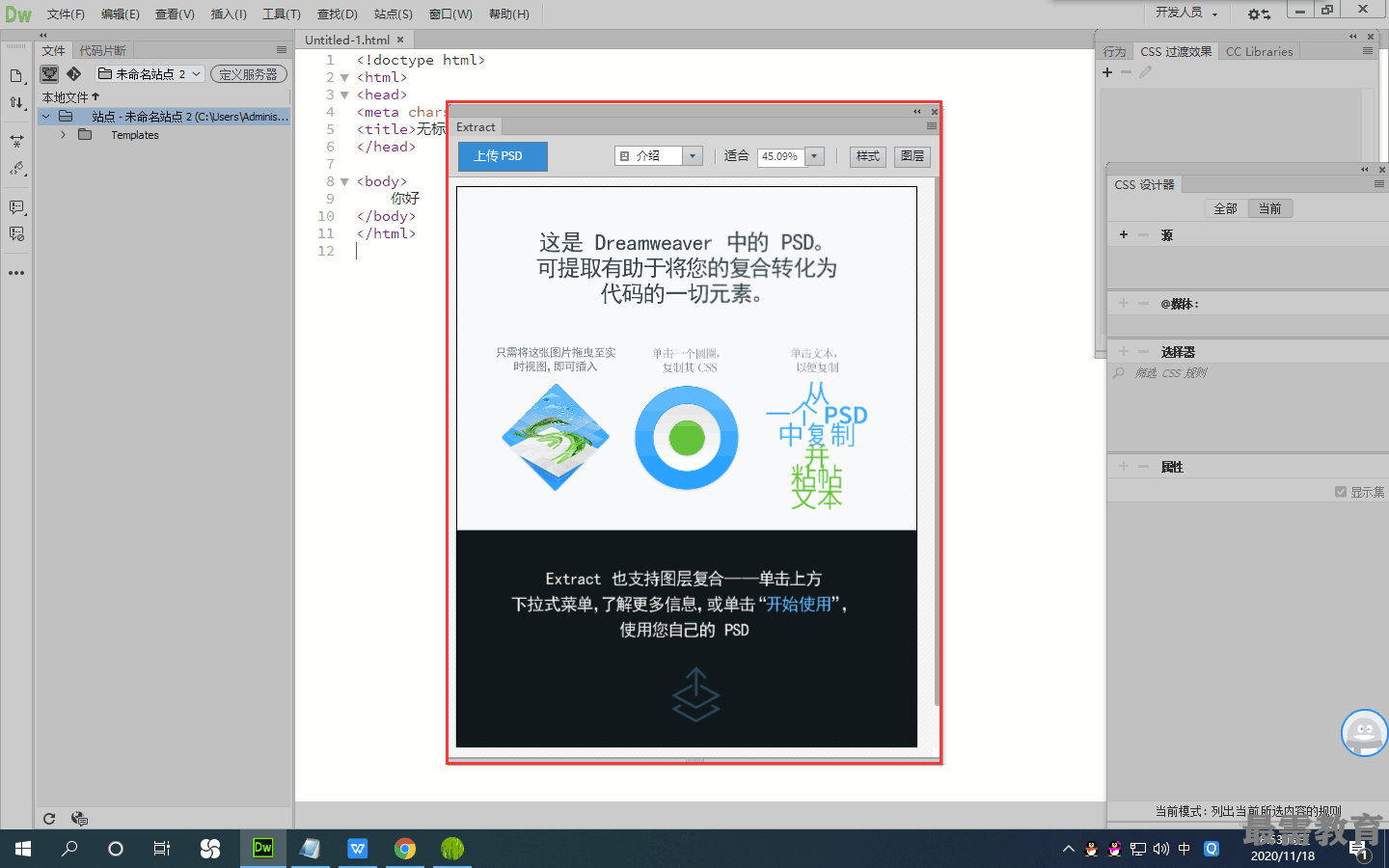Open the zoom percentage dropdown arrow
1389x868 pixels.
[x=814, y=156]
